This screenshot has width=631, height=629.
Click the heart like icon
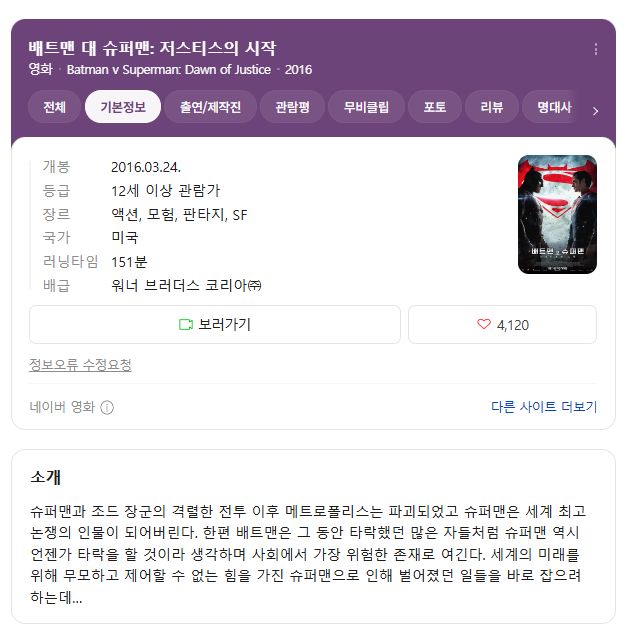tap(484, 324)
